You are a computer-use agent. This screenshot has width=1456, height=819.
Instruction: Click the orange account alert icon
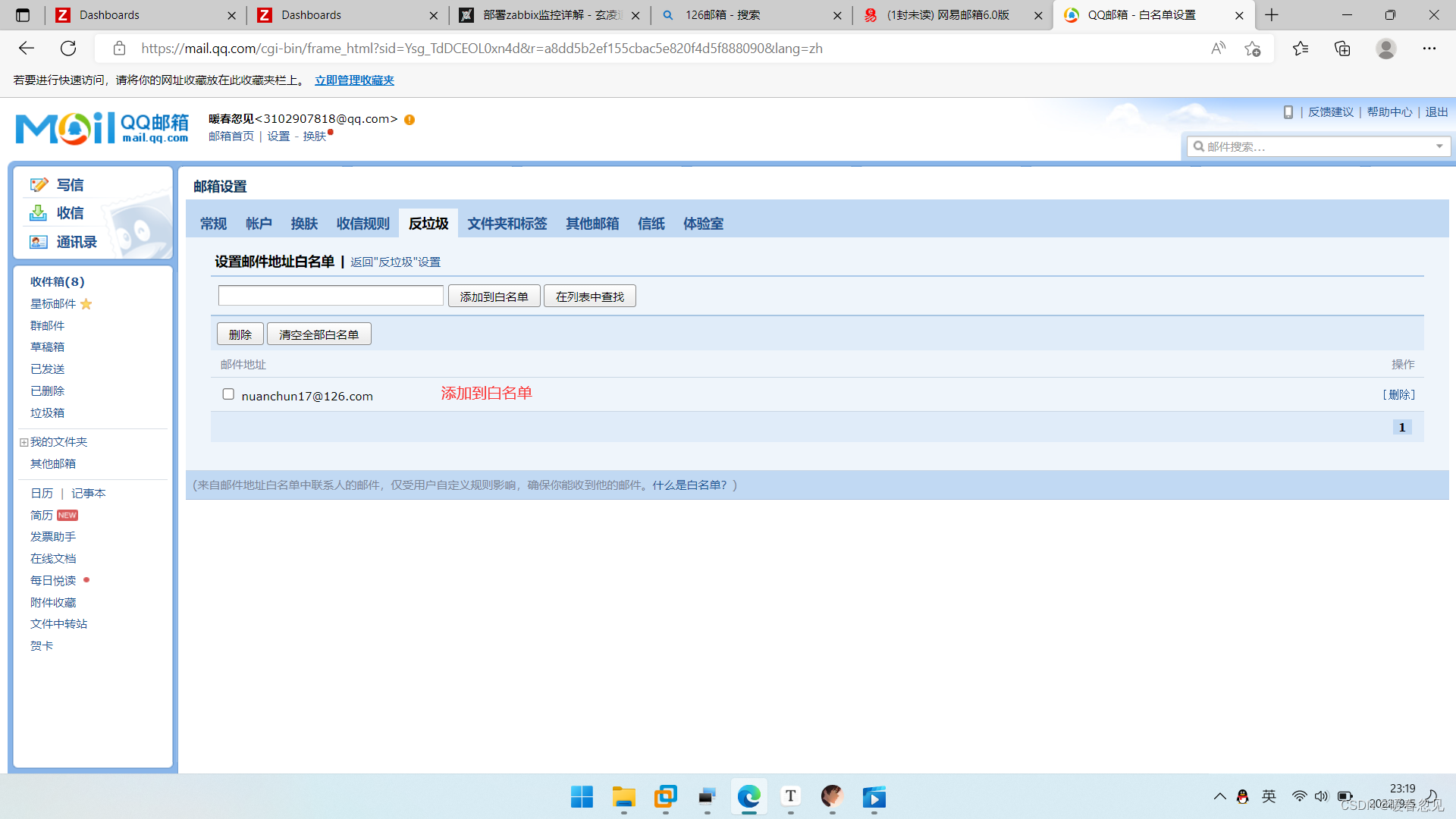coord(409,120)
